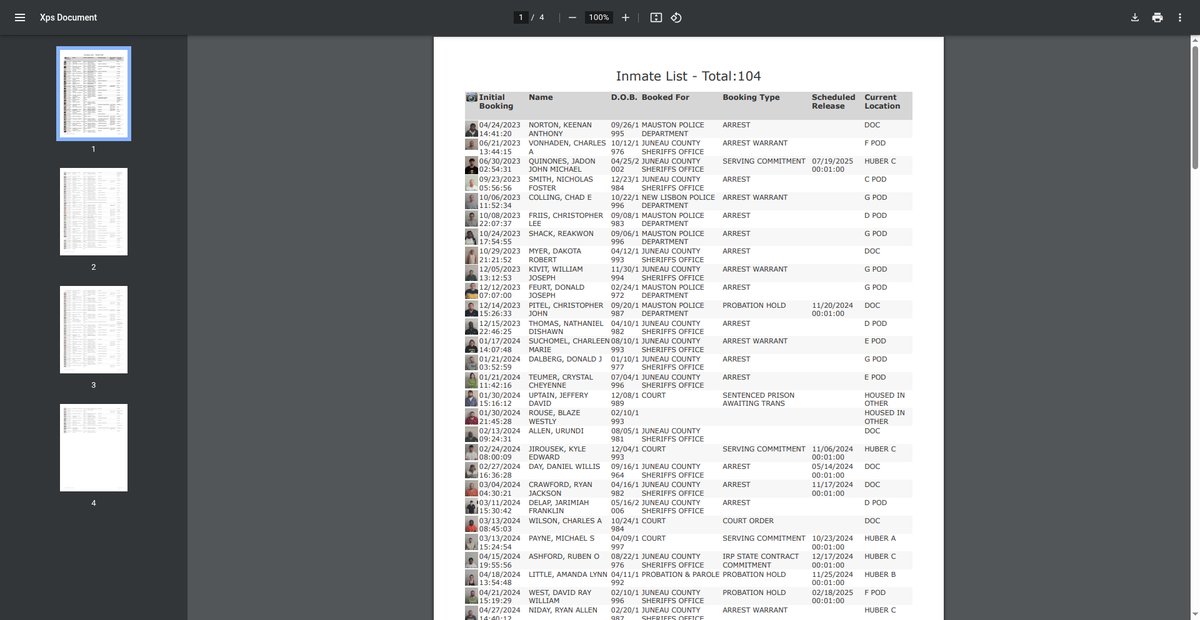Rotate the document counterclockwise

pos(676,18)
